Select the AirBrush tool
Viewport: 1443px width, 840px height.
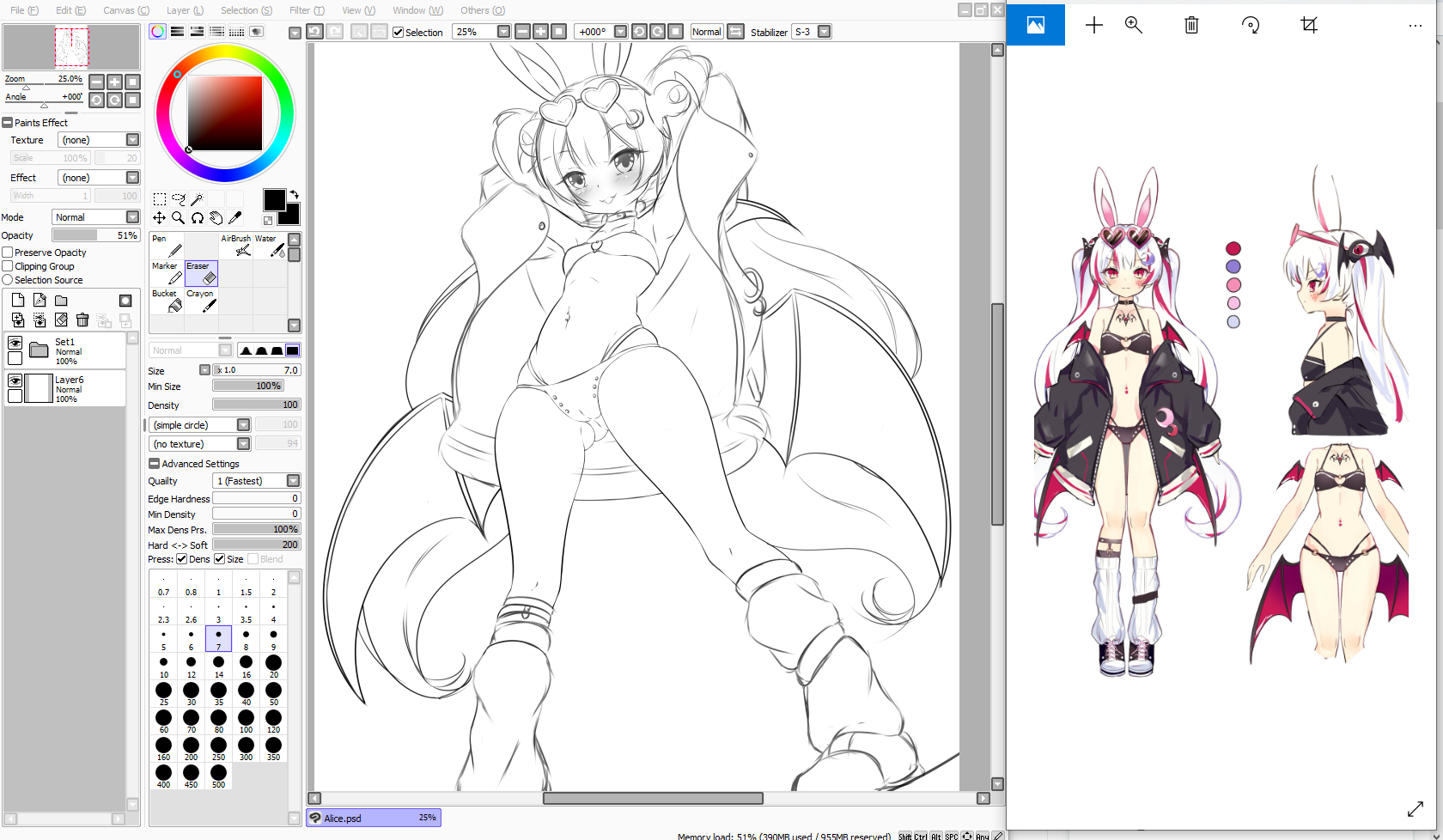click(x=237, y=247)
